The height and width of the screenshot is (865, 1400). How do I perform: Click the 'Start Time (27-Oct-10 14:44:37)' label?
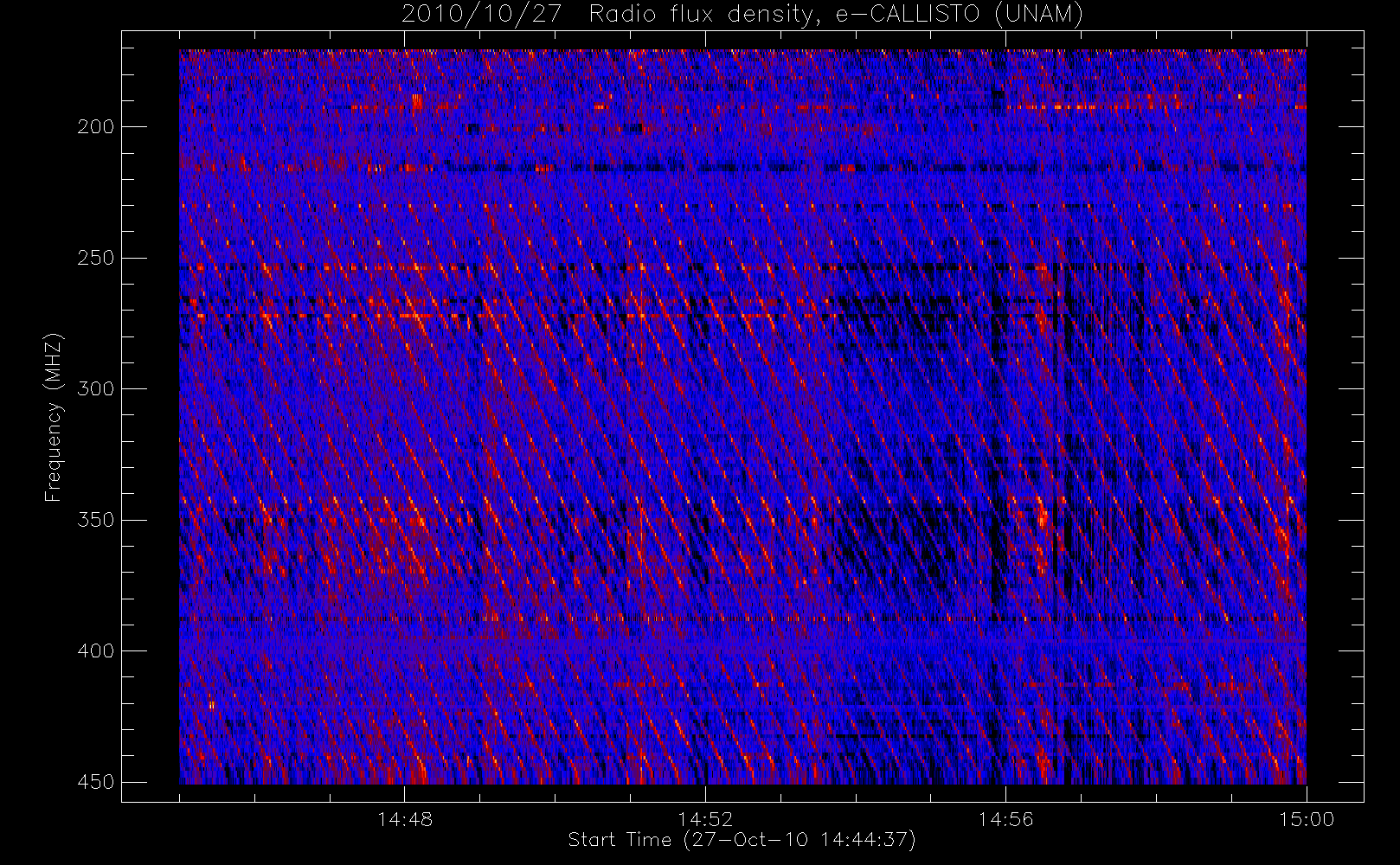742,840
